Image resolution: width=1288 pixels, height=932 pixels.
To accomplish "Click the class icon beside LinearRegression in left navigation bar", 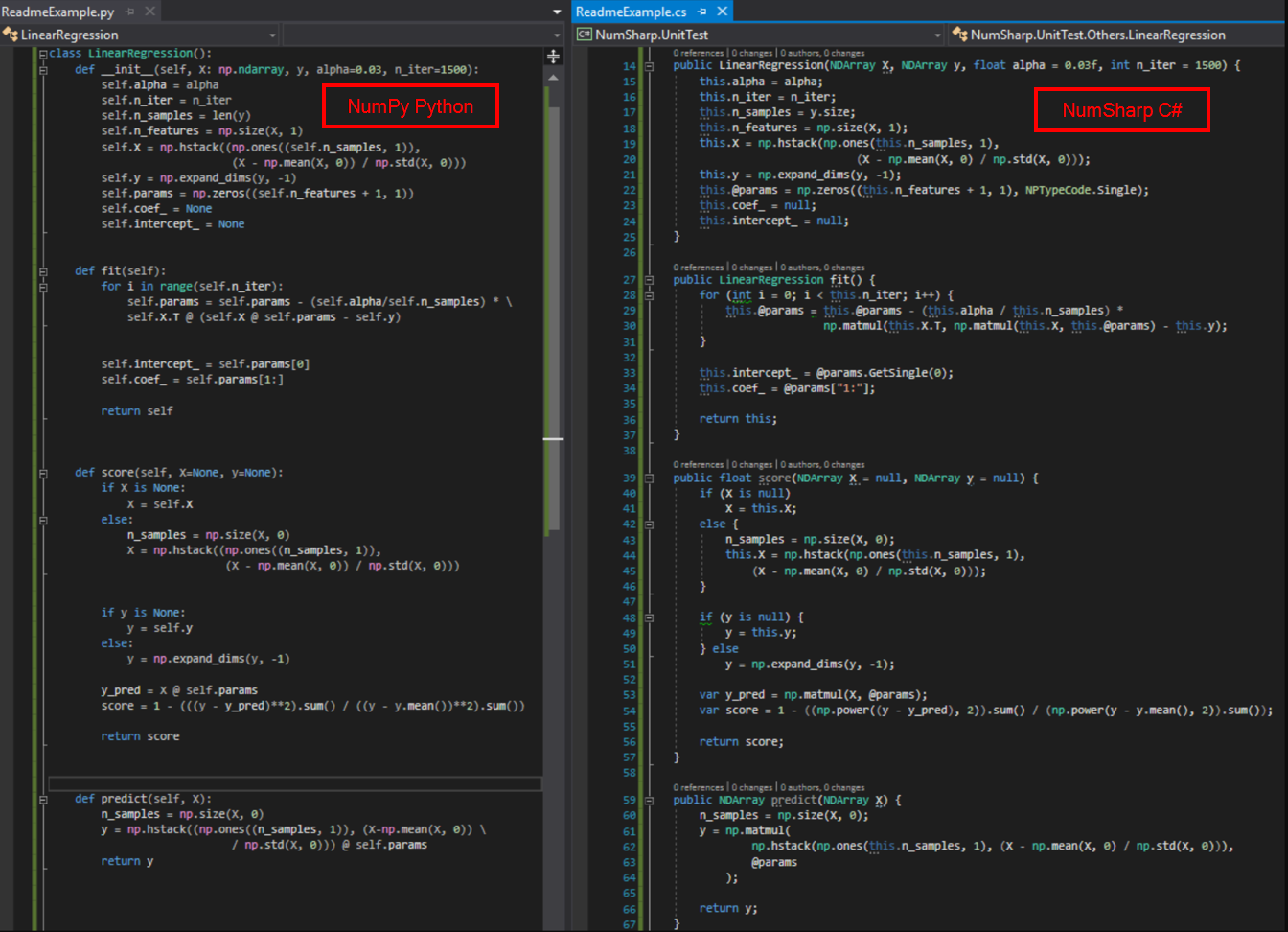I will point(10,33).
